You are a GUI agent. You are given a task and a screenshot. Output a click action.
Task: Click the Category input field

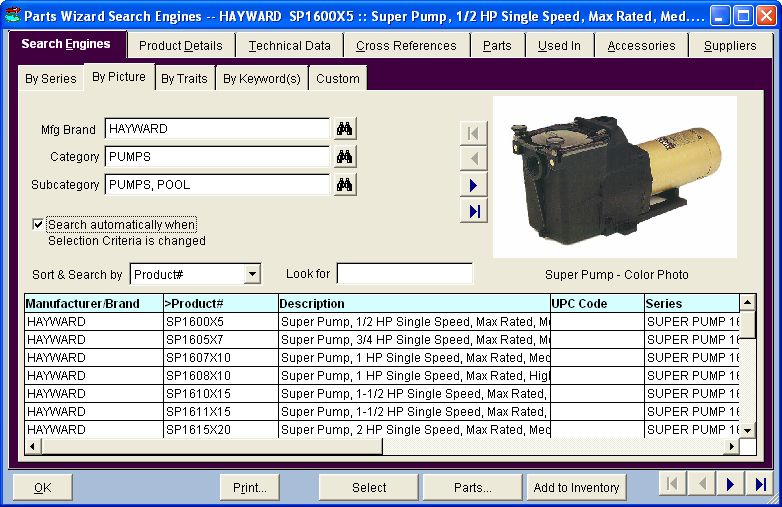coord(217,157)
